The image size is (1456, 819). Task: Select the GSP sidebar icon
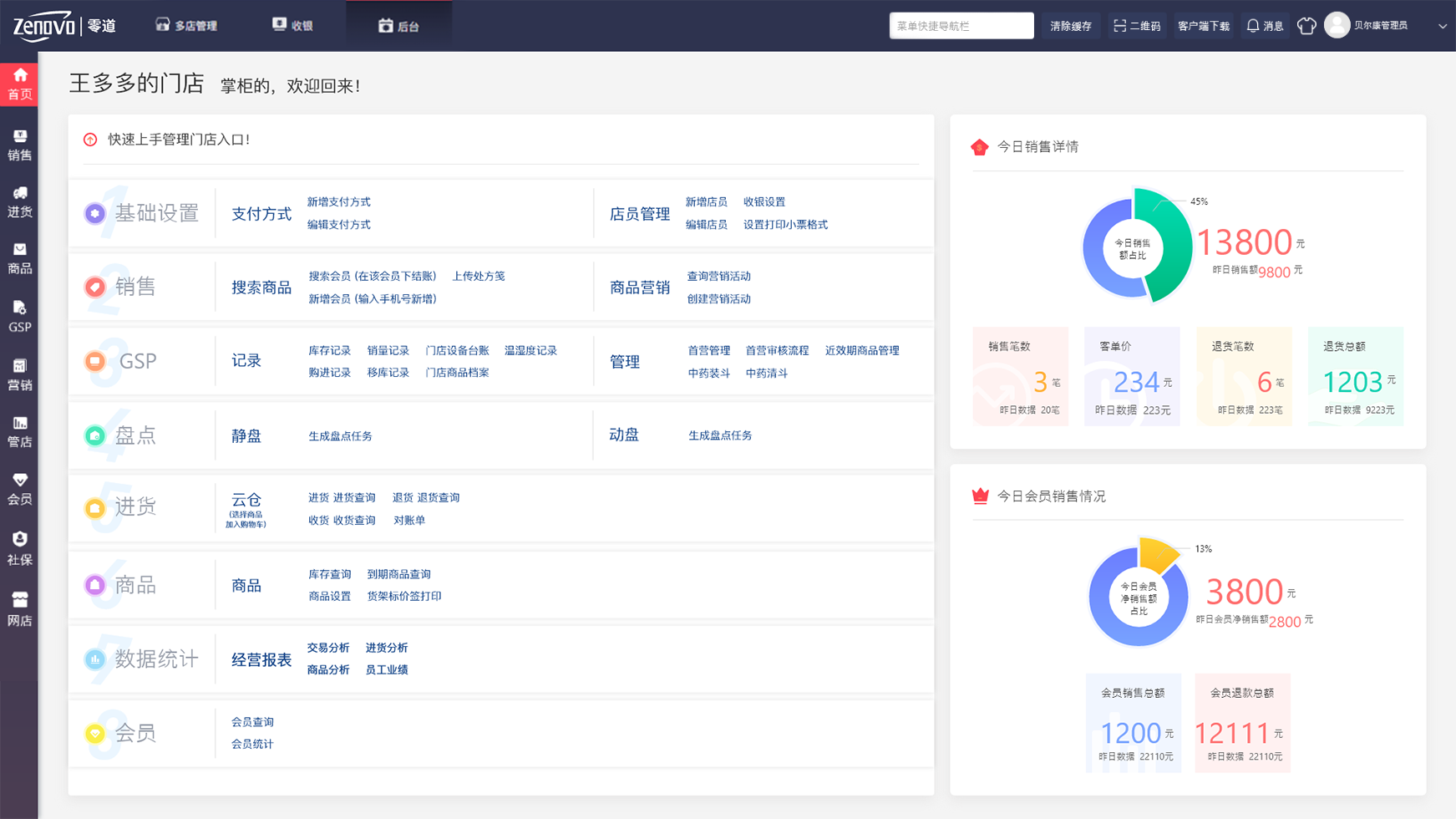coord(19,316)
